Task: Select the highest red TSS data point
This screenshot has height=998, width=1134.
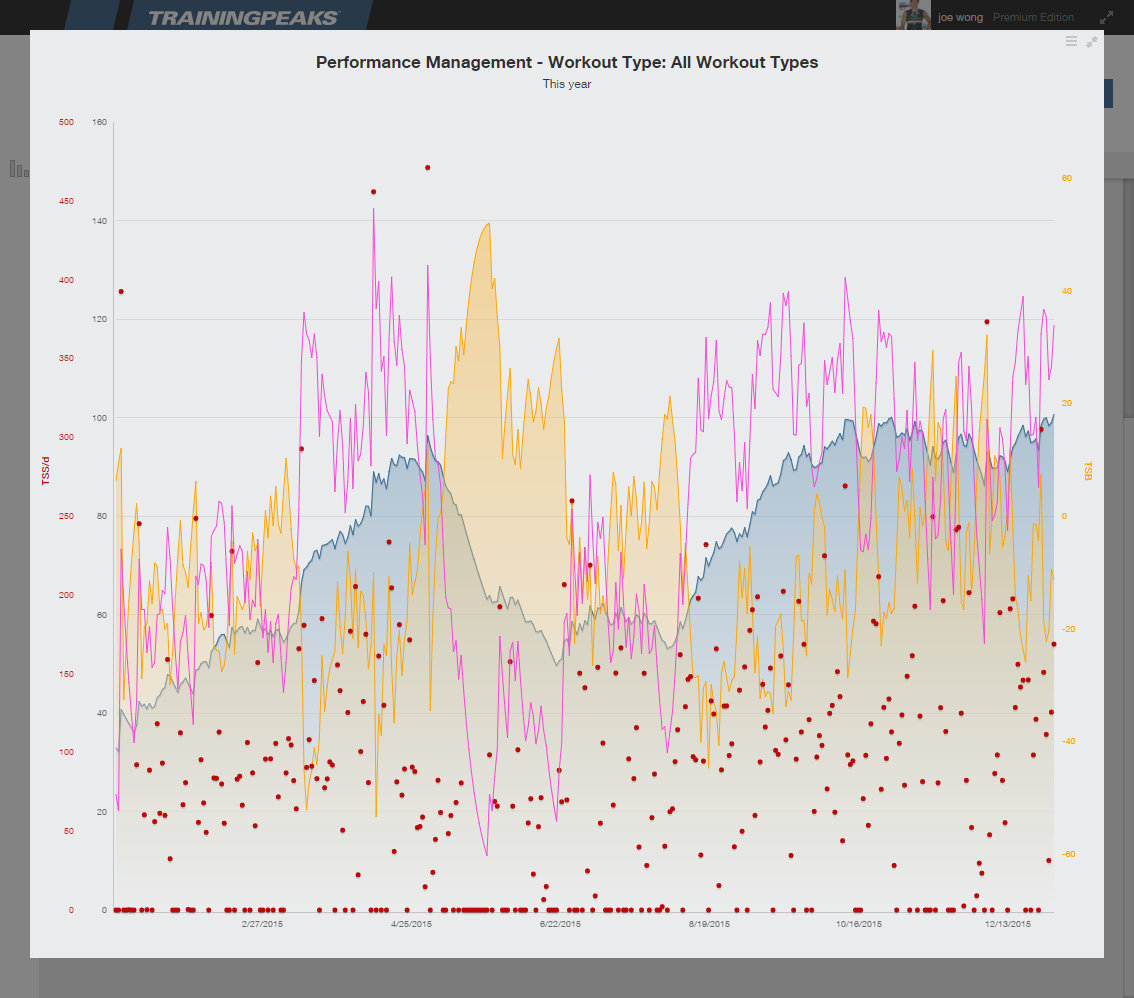Action: pos(427,168)
